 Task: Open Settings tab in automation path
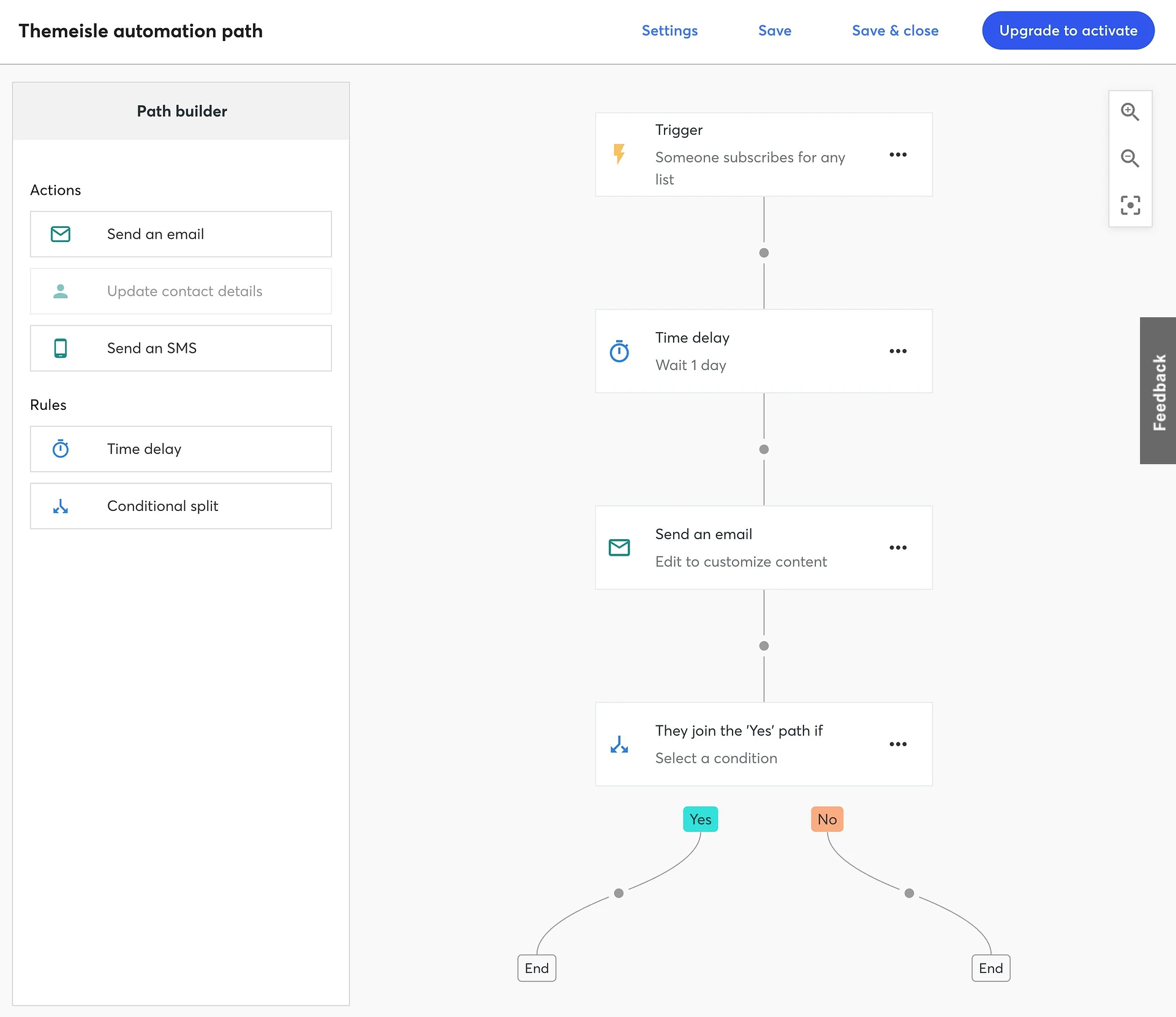pos(670,31)
